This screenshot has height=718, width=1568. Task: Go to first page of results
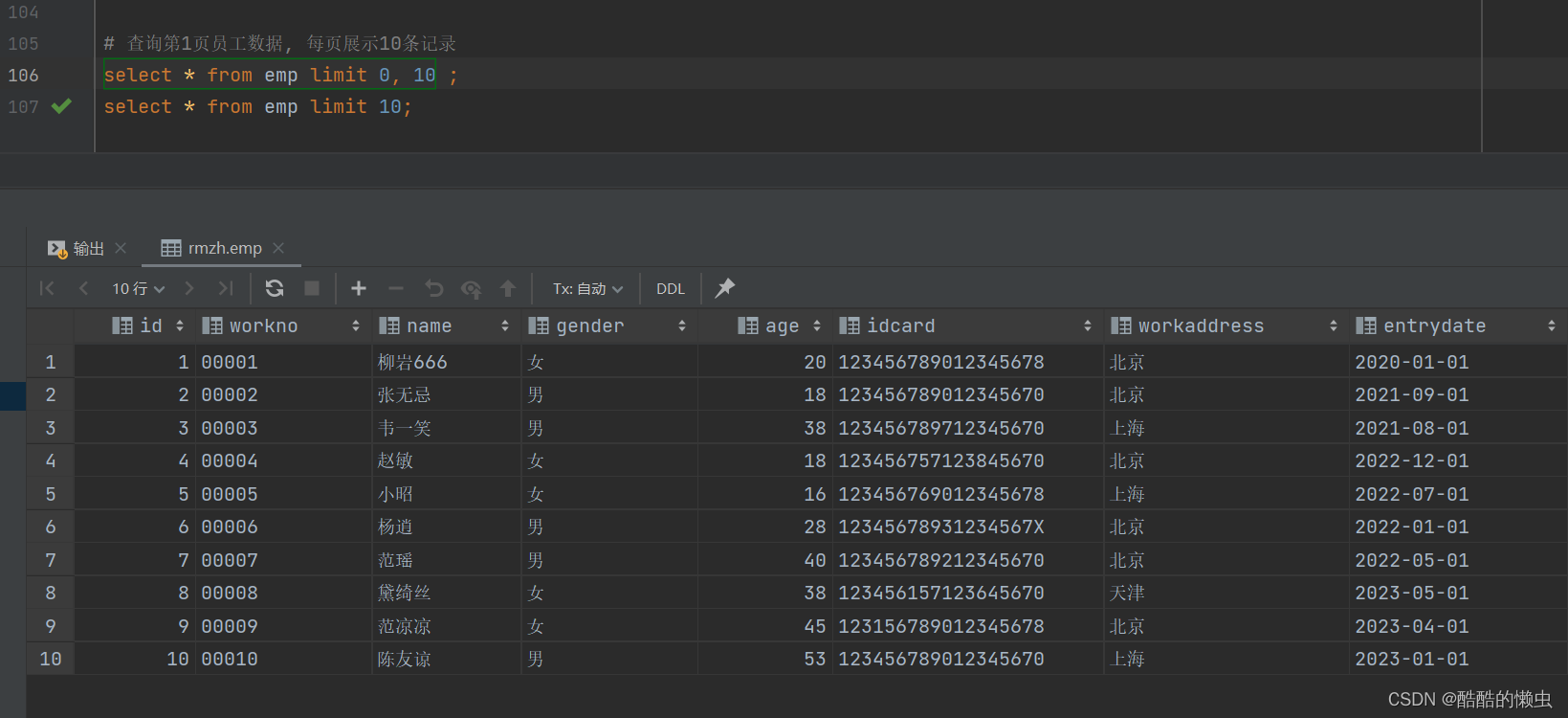[47, 288]
